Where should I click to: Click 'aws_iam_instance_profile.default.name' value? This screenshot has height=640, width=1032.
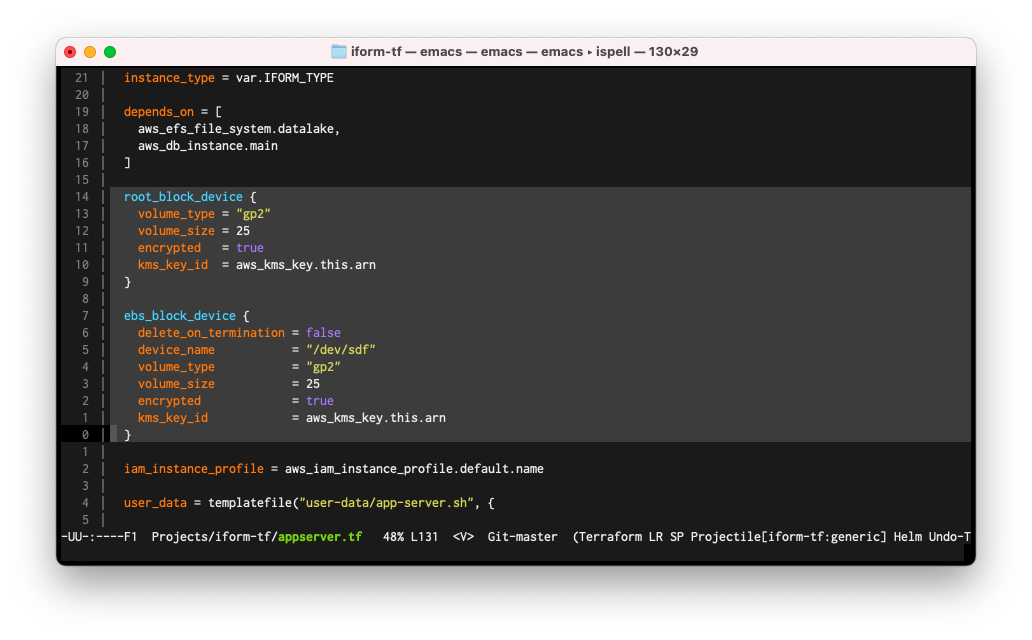click(414, 469)
